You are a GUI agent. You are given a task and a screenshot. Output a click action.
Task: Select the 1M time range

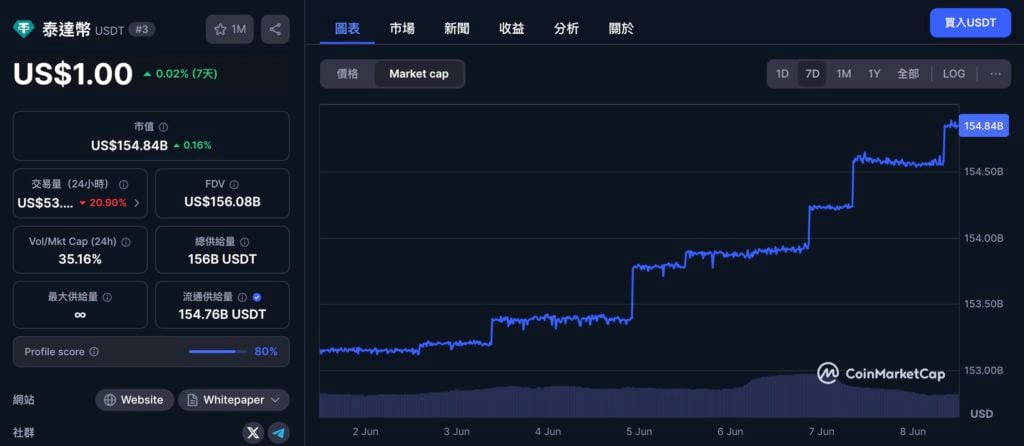(844, 74)
